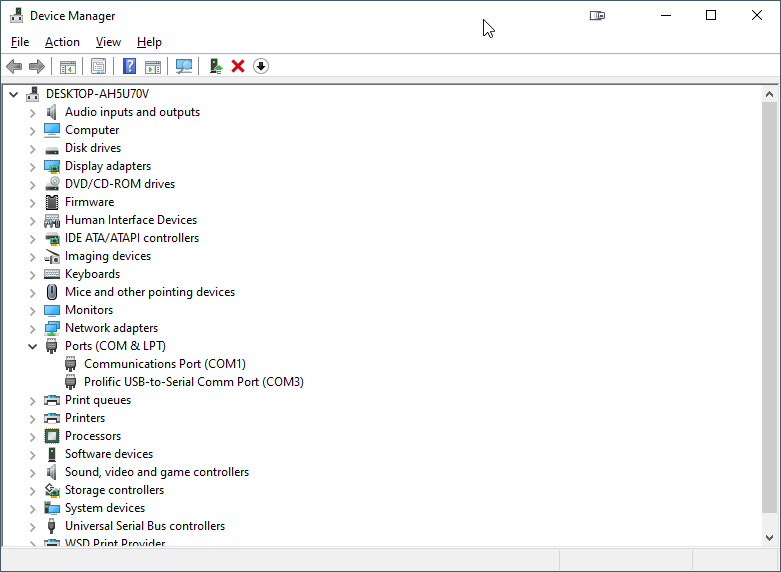Click the Human Interface Devices icon
This screenshot has height=572, width=781.
click(x=52, y=220)
